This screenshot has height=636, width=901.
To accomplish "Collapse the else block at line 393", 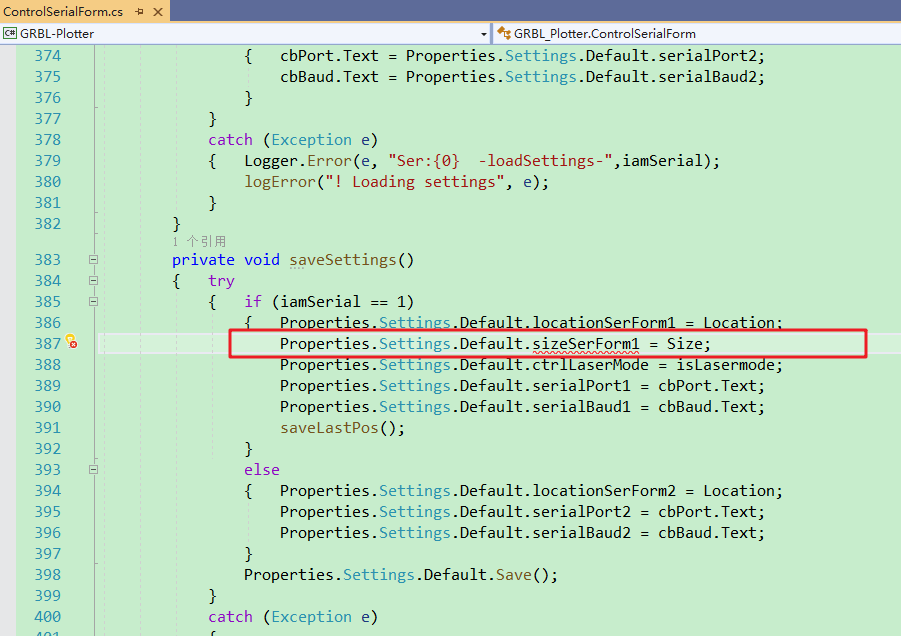I will point(93,470).
